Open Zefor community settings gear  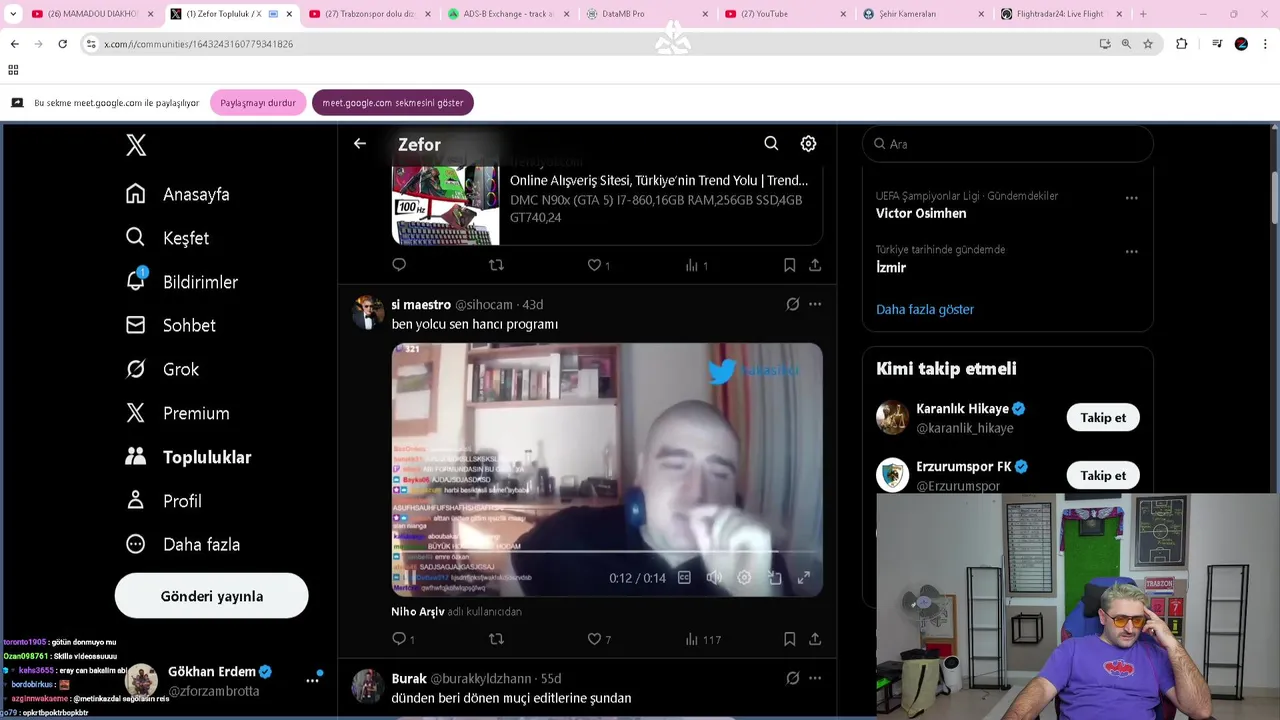(x=808, y=144)
